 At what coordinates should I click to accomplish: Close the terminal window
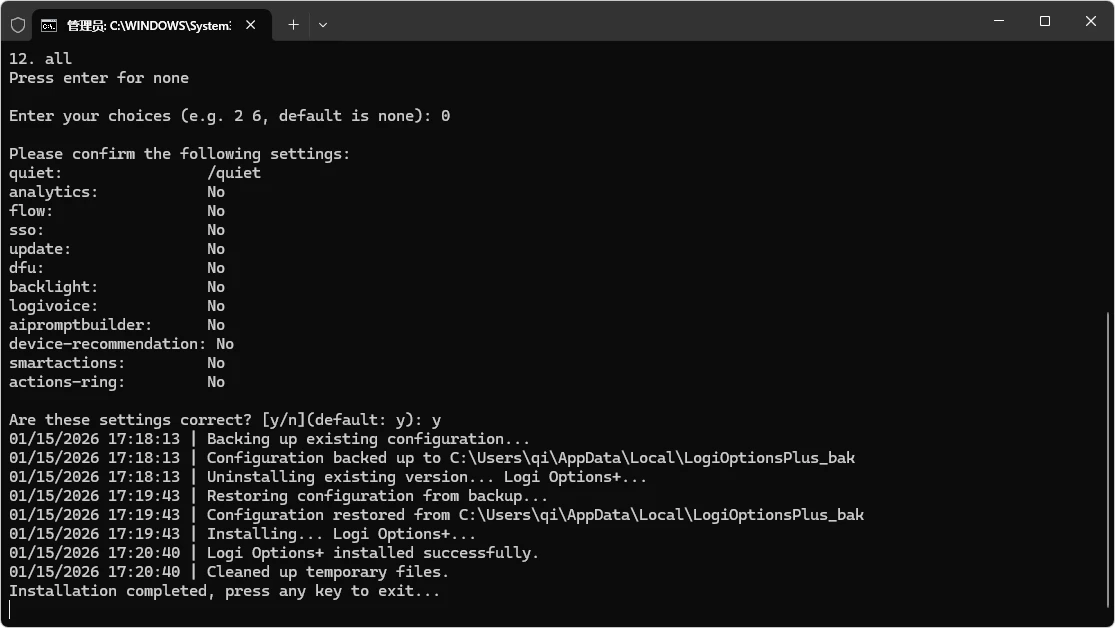click(x=1091, y=21)
